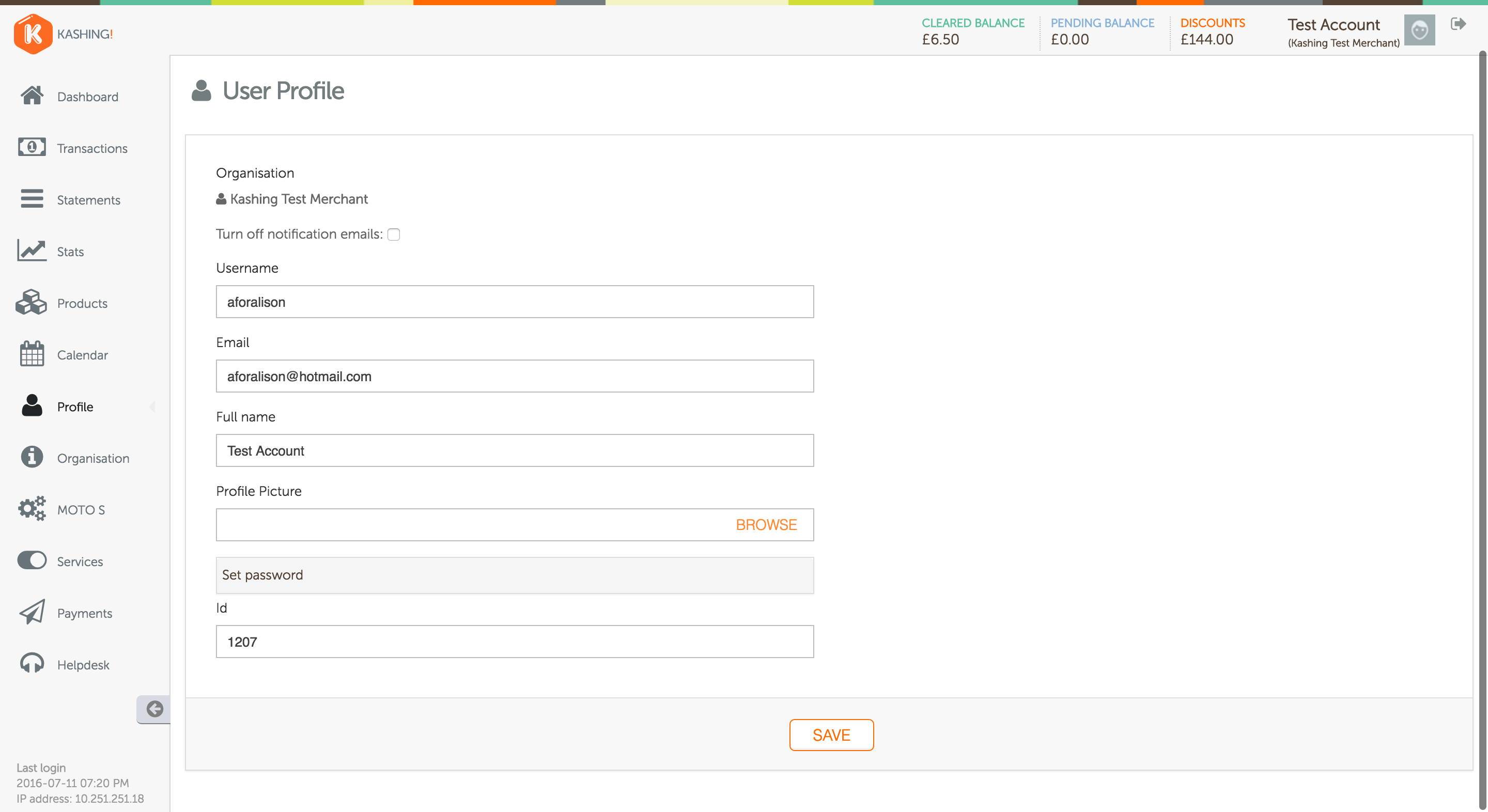1488x812 pixels.
Task: Toggle off notification emails checkbox
Action: click(394, 234)
